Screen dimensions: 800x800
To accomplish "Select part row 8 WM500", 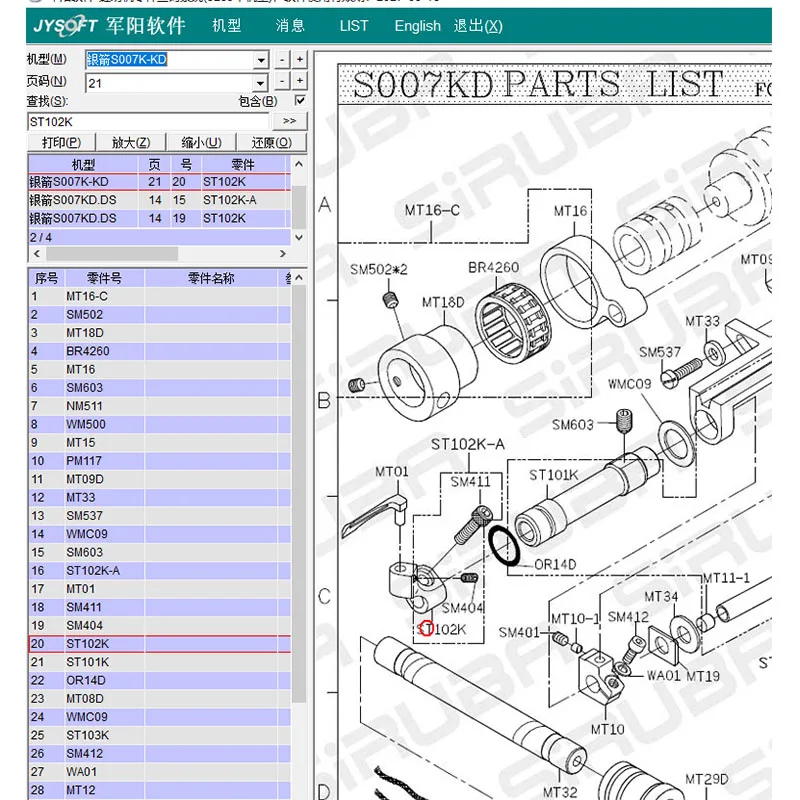I will (159, 424).
